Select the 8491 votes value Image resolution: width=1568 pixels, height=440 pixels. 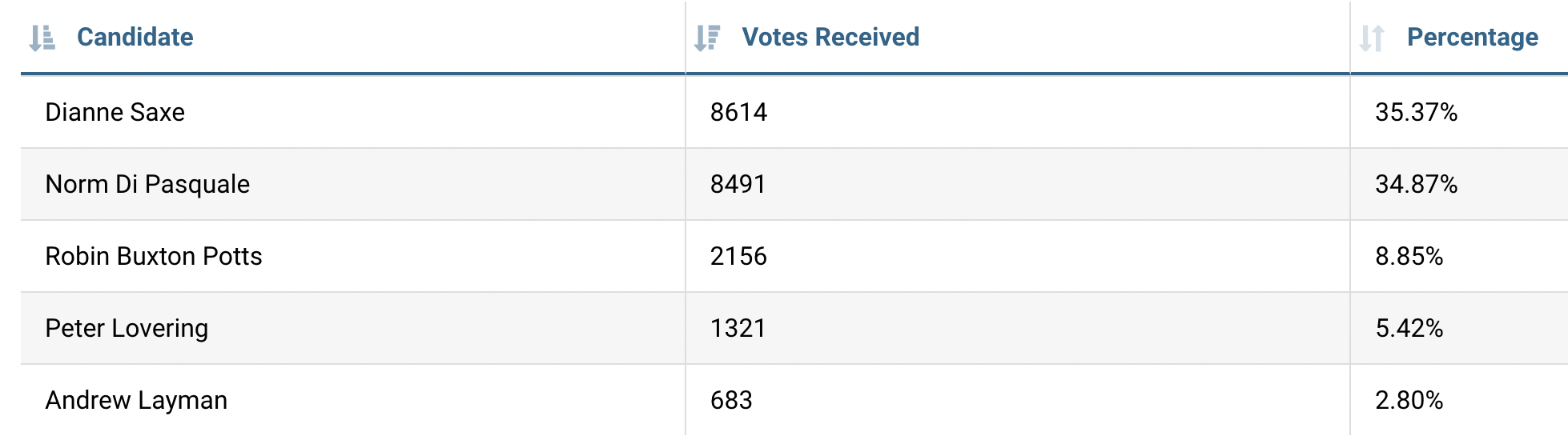click(x=738, y=184)
